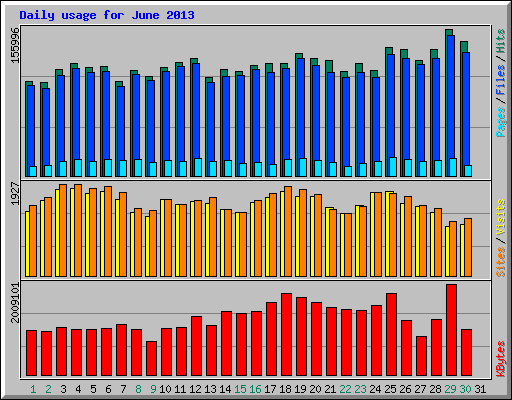This screenshot has width=512, height=400.
Task: Click the red KBytes bar for day 1
Action: 31,353
